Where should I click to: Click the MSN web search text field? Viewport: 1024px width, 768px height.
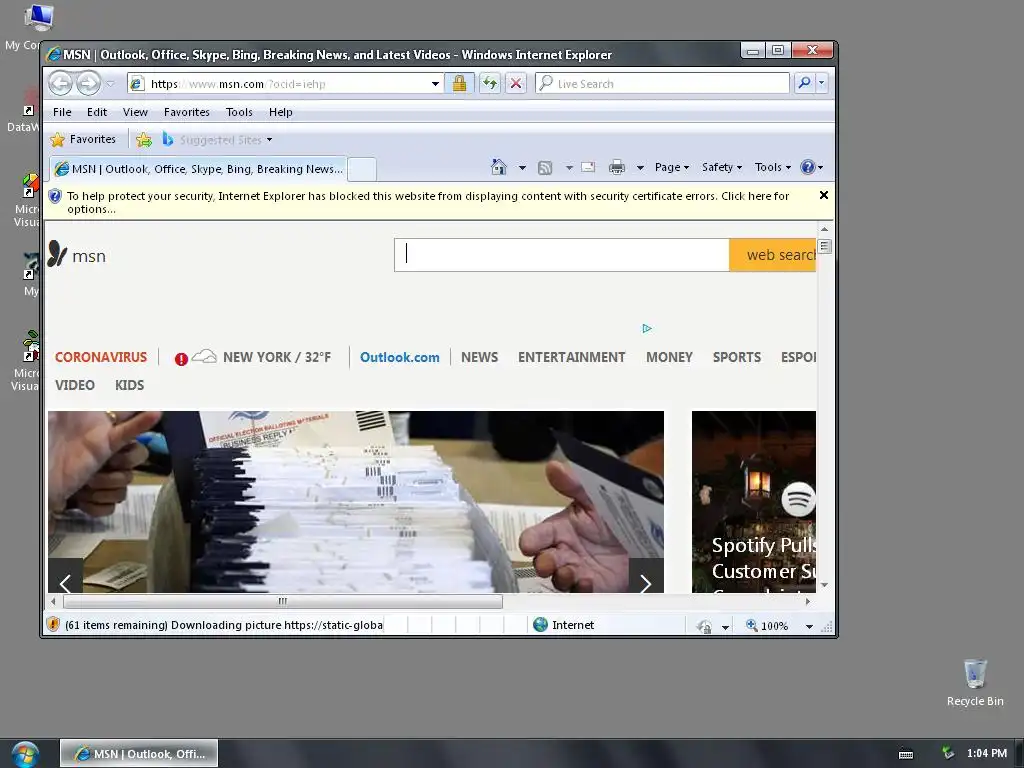(x=562, y=255)
